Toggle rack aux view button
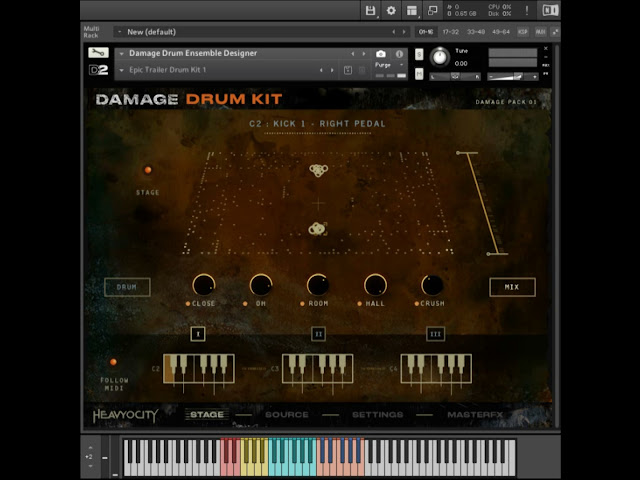 540,32
